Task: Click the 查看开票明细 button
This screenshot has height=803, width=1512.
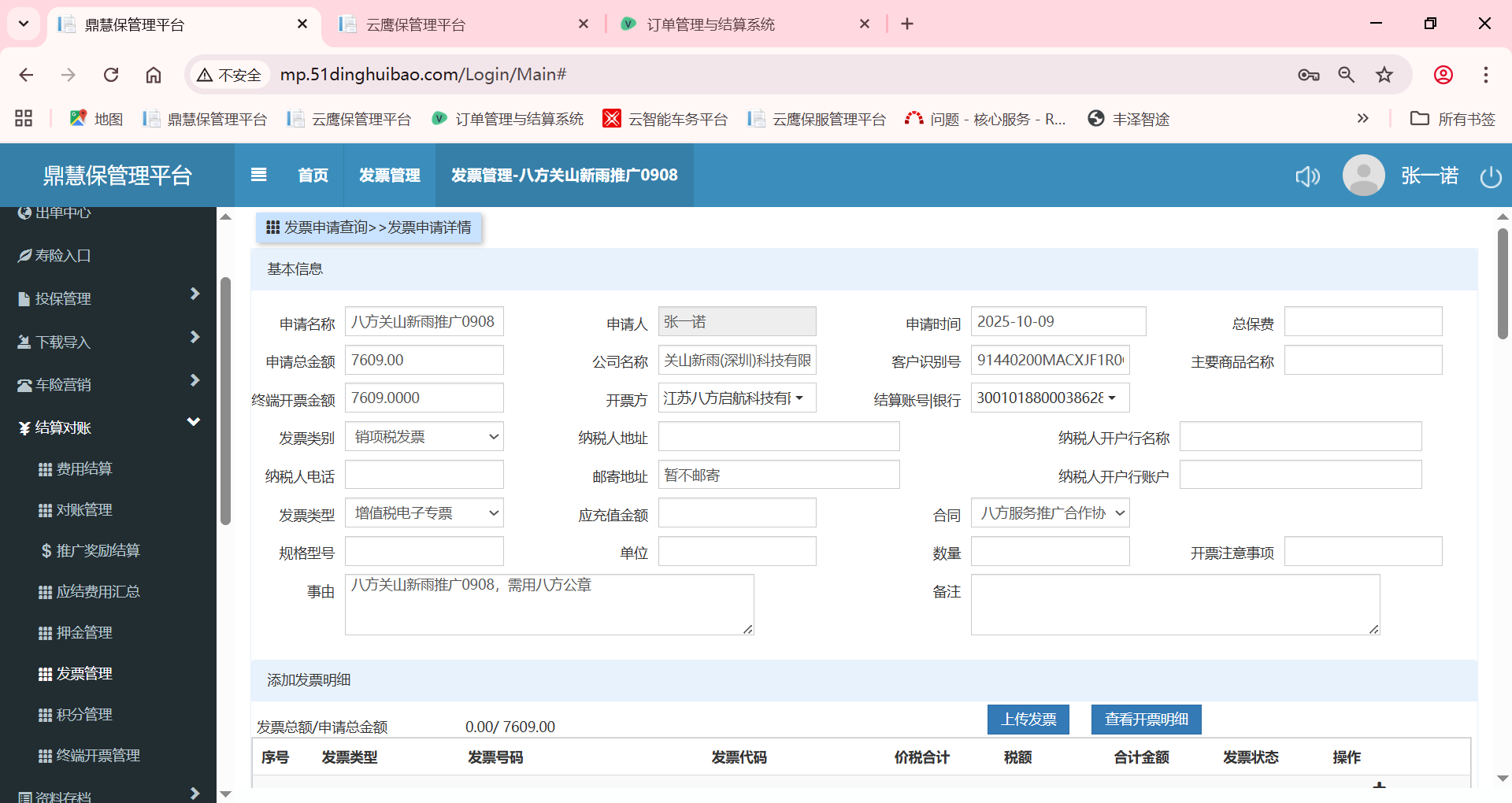Action: tap(1146, 720)
